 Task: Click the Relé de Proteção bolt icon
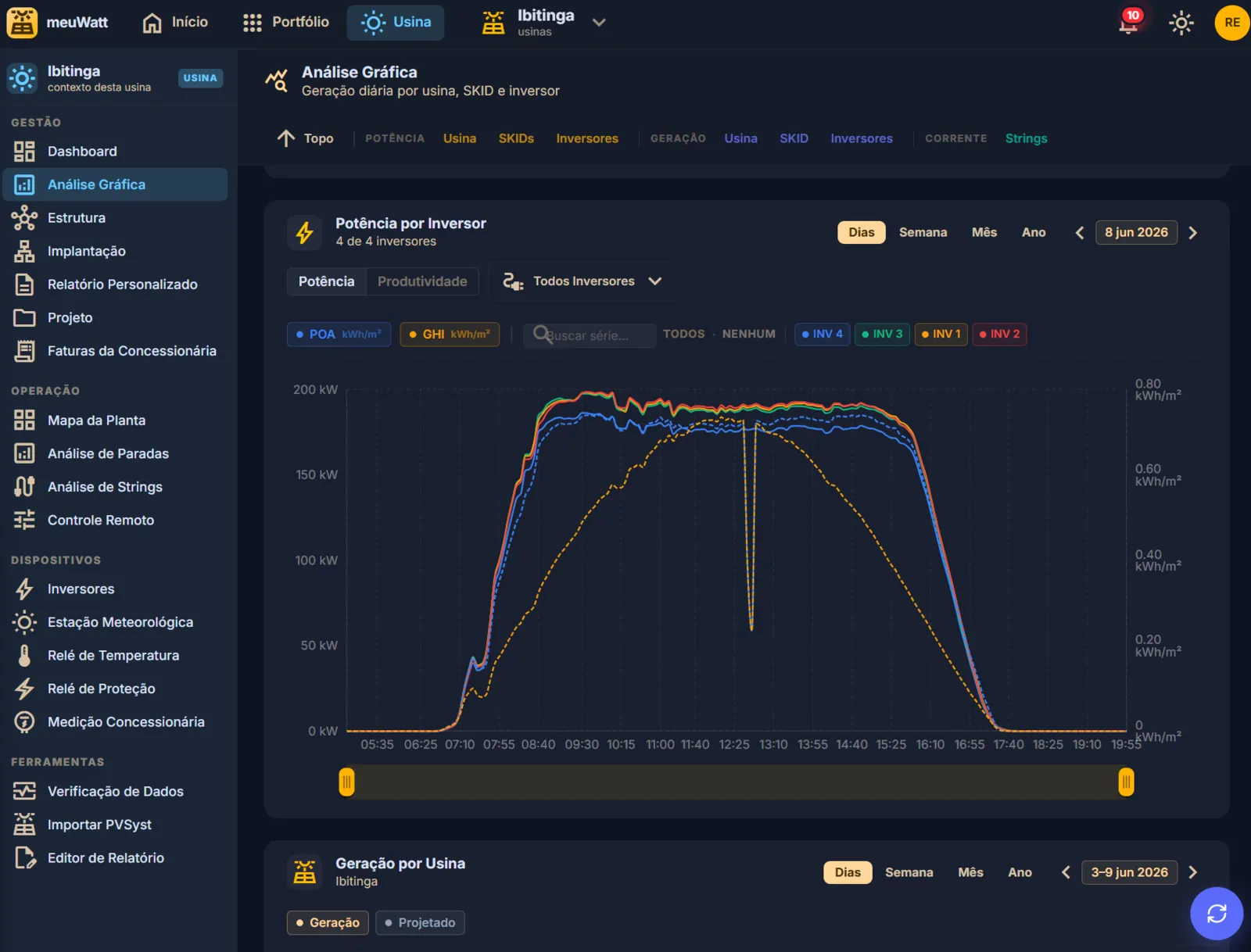(24, 689)
